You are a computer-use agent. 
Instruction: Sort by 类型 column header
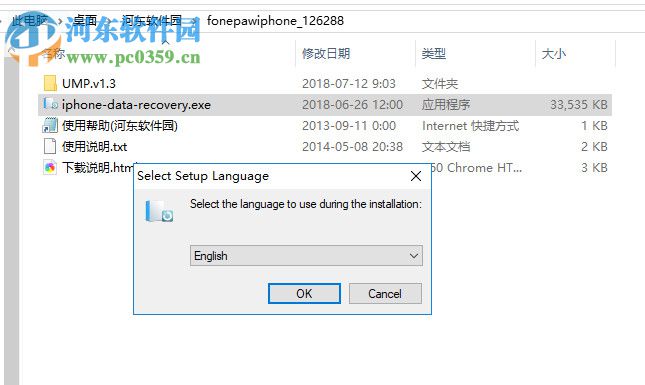click(434, 53)
